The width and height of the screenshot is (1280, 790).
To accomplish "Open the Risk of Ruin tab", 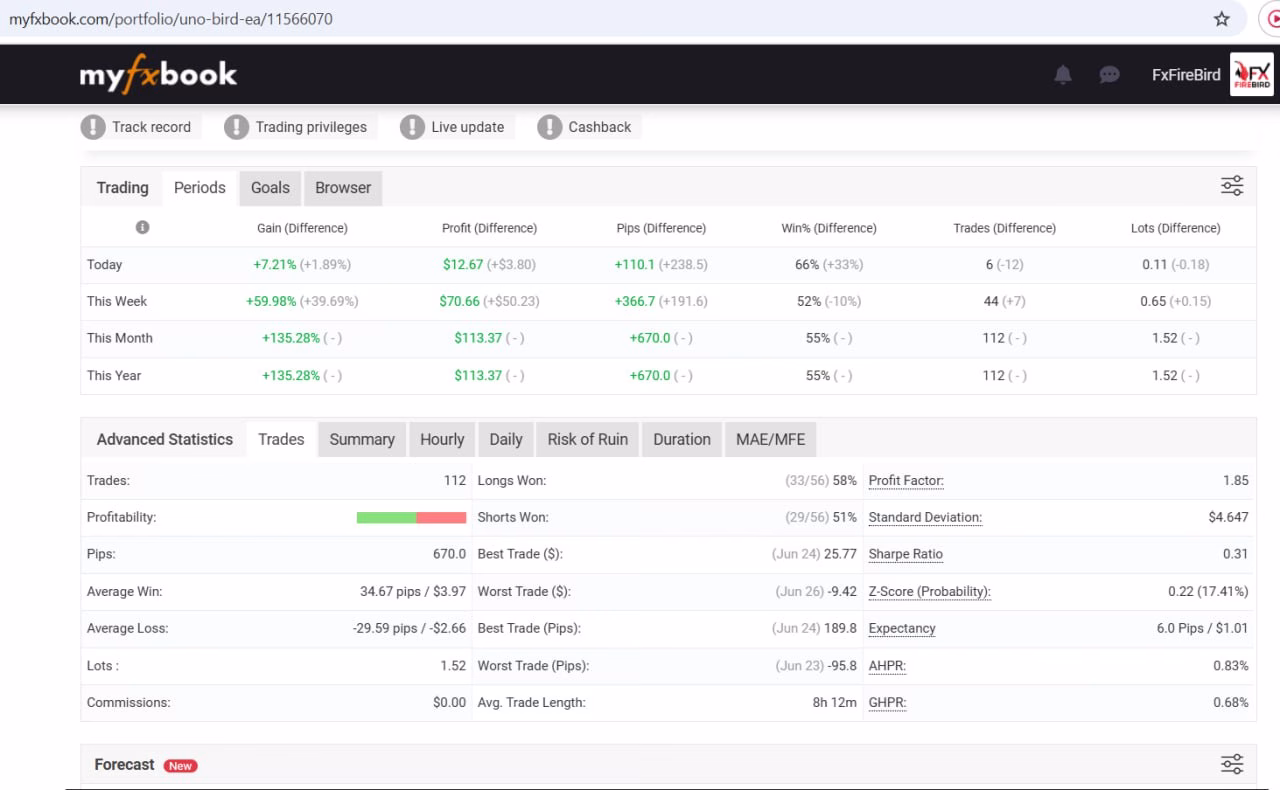I will [x=588, y=440].
